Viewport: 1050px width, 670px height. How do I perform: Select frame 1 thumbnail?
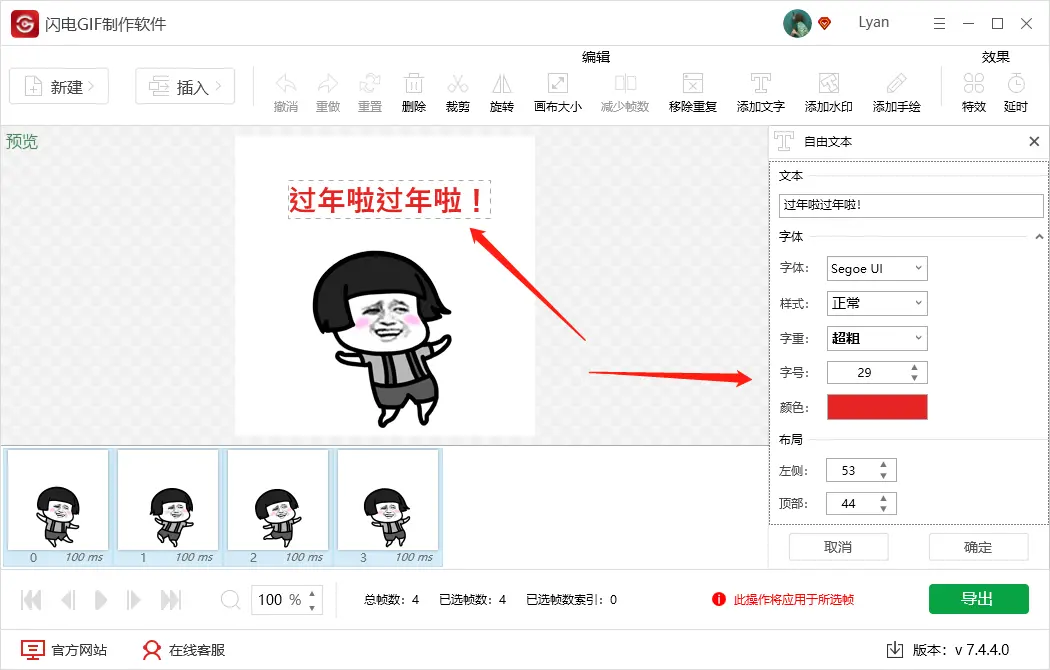[168, 507]
